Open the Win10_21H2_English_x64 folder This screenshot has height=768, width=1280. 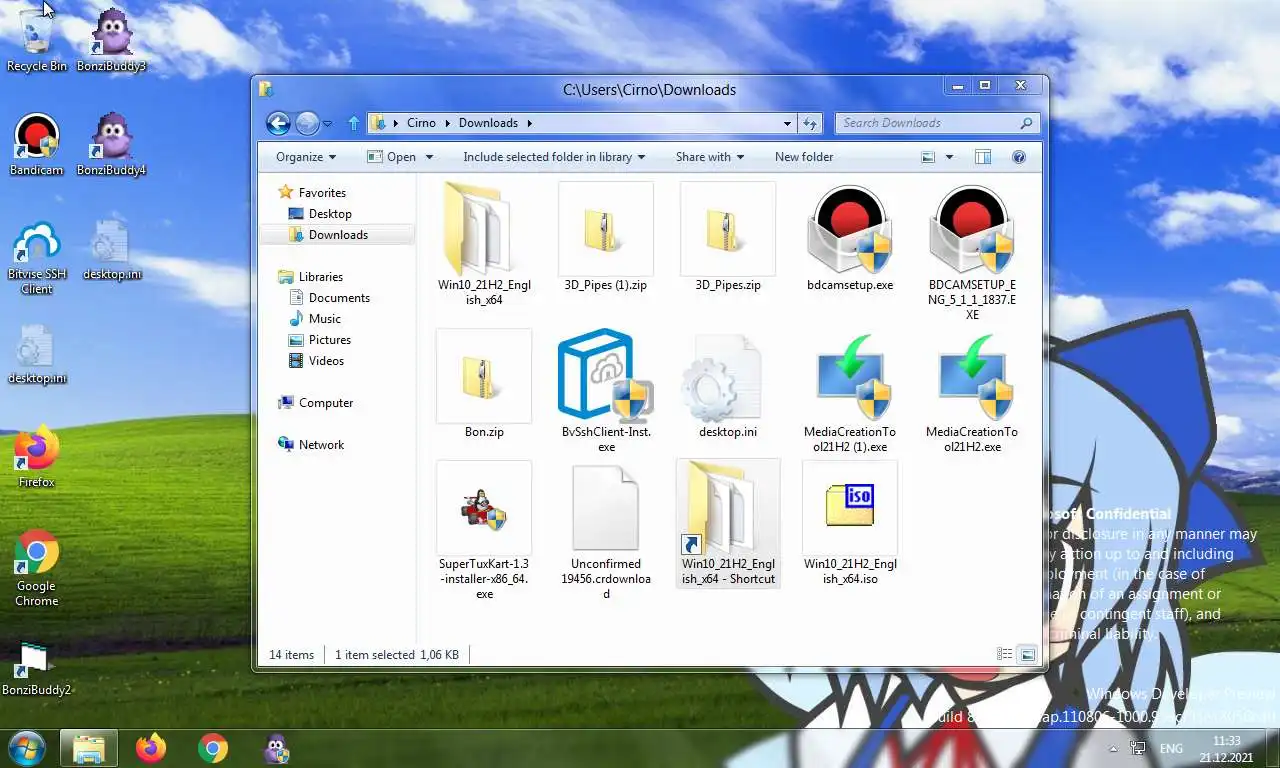[484, 243]
